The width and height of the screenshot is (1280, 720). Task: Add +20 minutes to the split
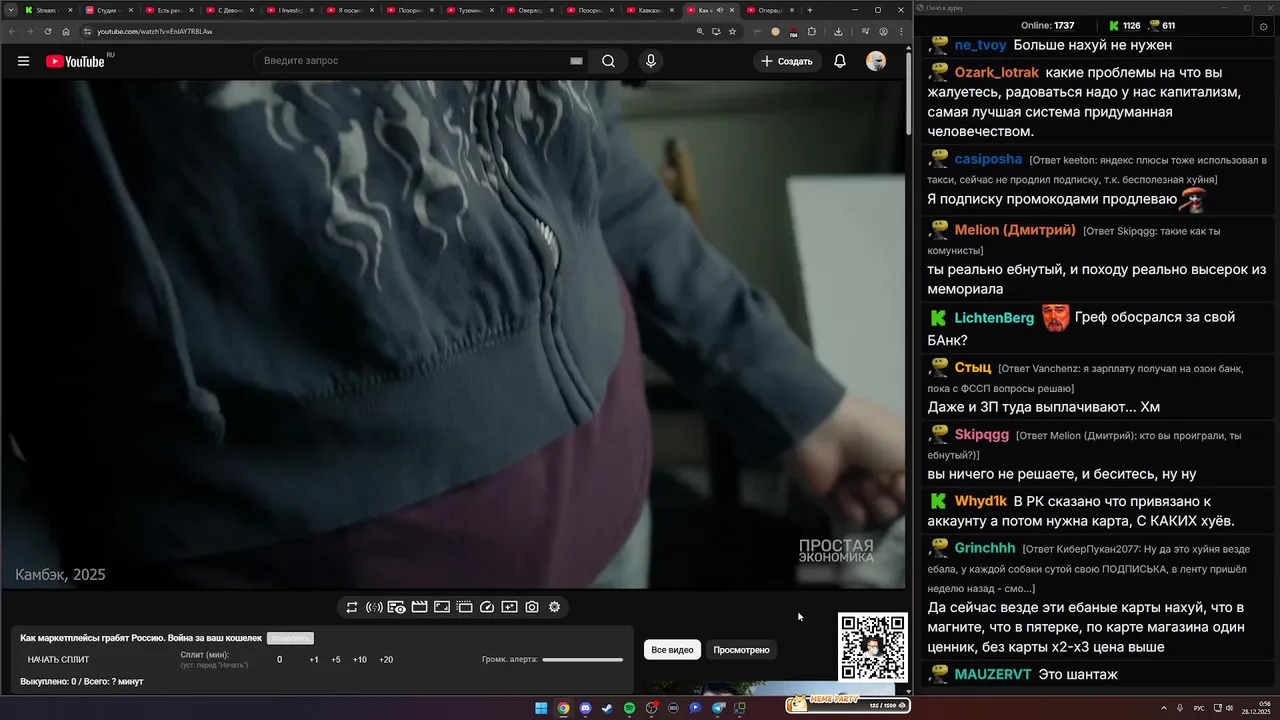coord(386,660)
